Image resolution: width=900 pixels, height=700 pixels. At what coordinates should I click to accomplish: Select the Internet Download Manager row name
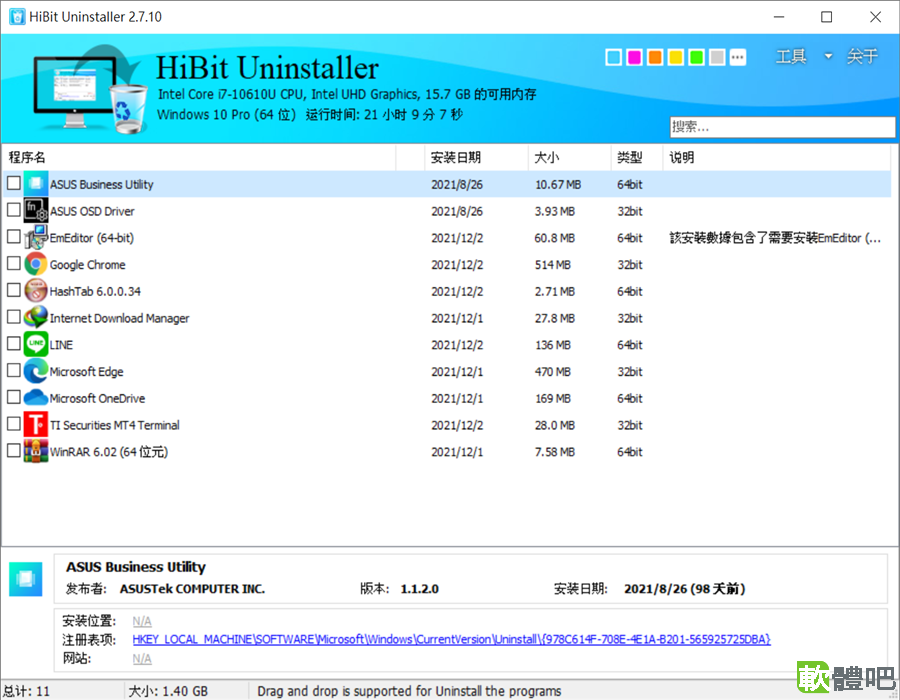point(119,318)
